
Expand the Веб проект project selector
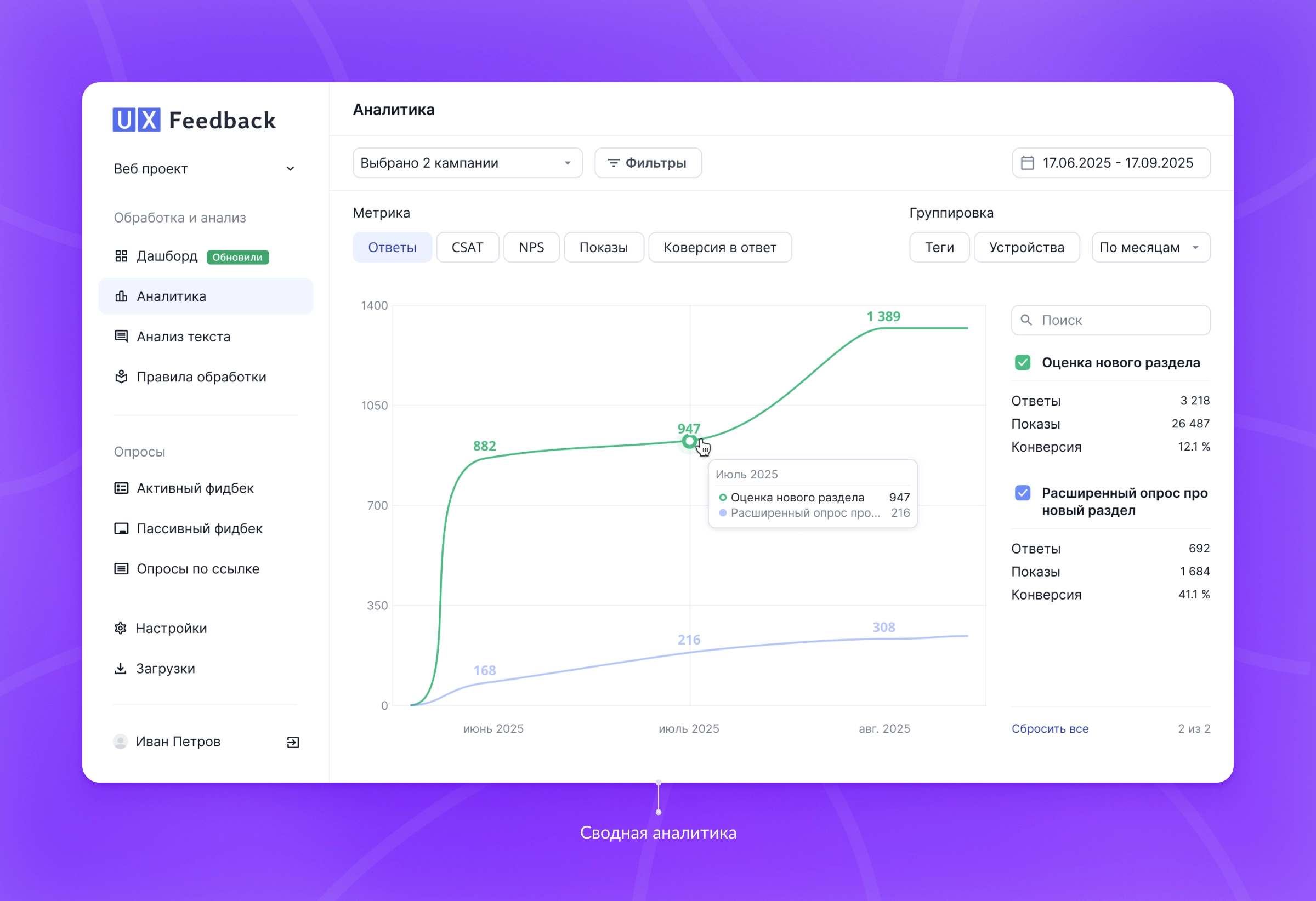(291, 169)
